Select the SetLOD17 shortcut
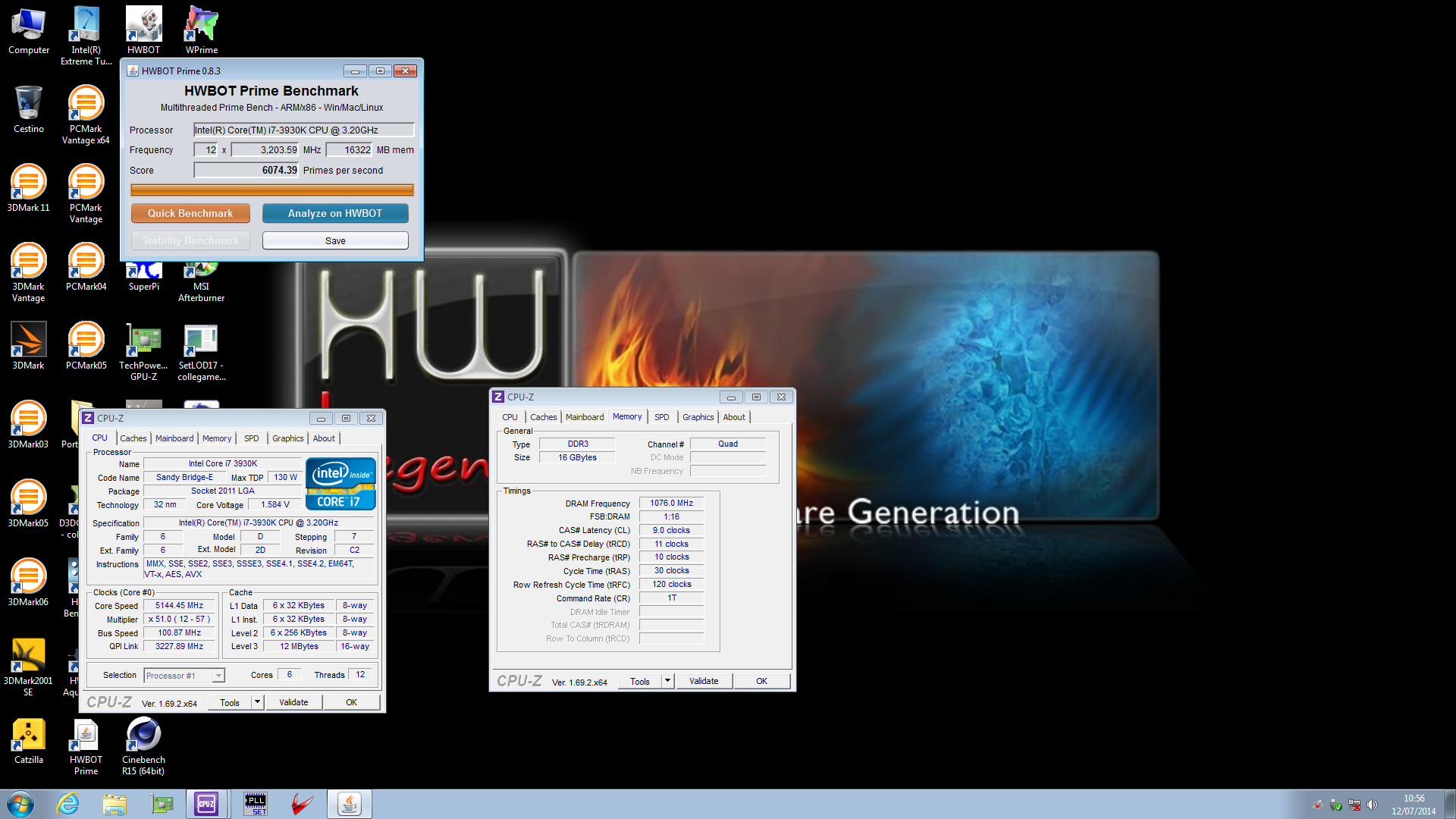This screenshot has height=819, width=1456. [202, 352]
